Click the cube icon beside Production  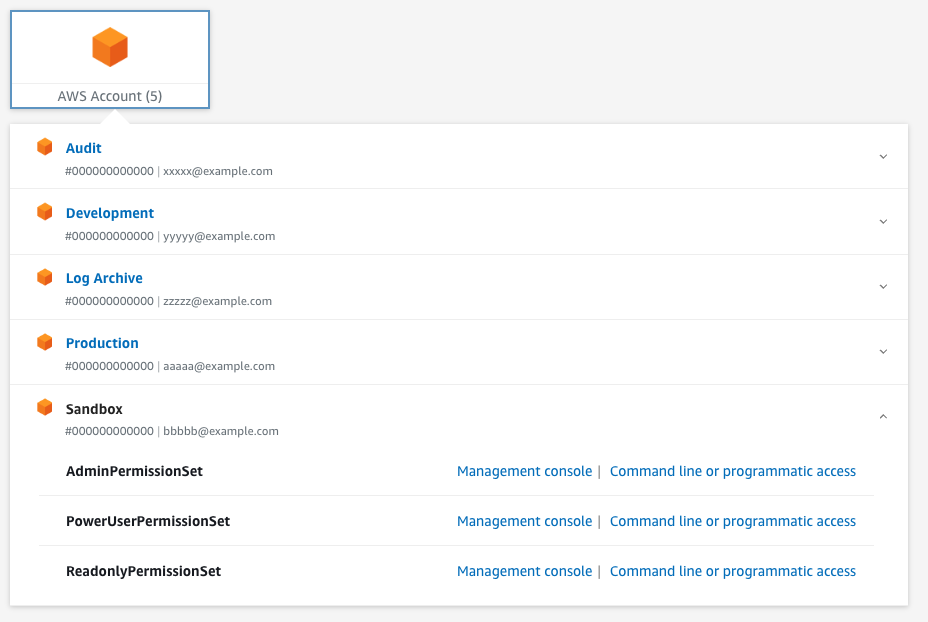click(x=44, y=342)
